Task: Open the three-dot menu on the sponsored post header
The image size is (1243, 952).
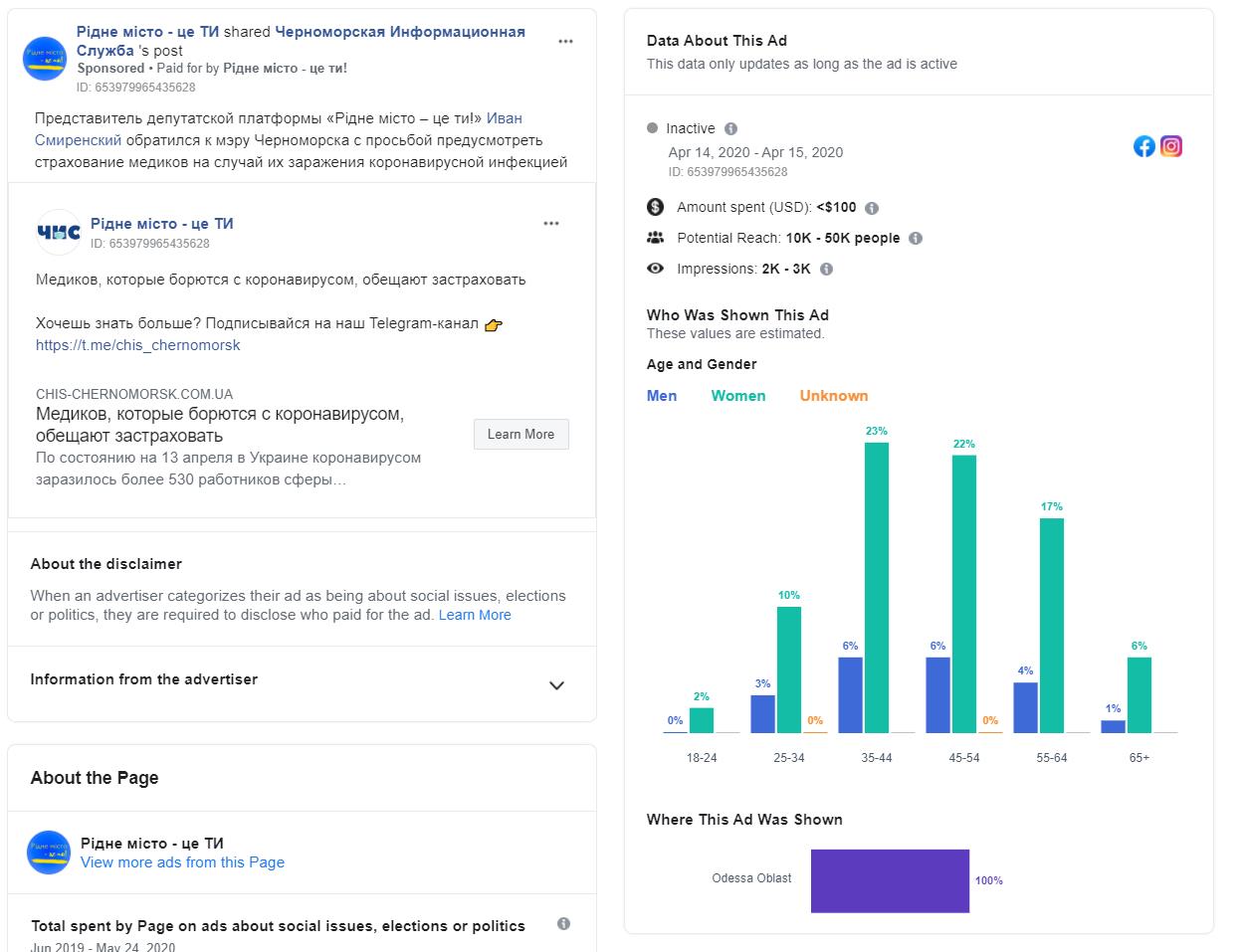Action: pyautogui.click(x=565, y=42)
